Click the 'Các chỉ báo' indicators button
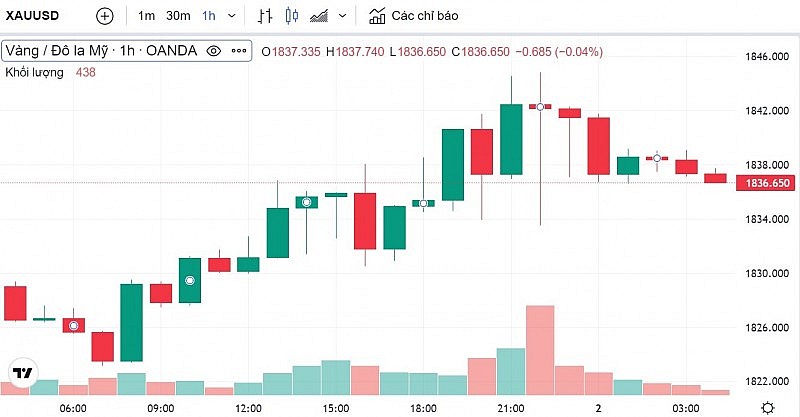The width and height of the screenshot is (800, 417). (414, 16)
